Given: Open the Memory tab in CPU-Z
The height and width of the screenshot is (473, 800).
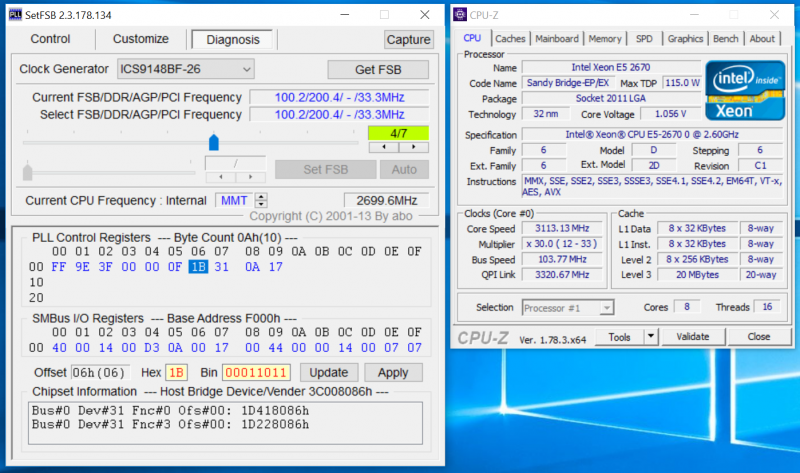Looking at the screenshot, I should [x=605, y=39].
